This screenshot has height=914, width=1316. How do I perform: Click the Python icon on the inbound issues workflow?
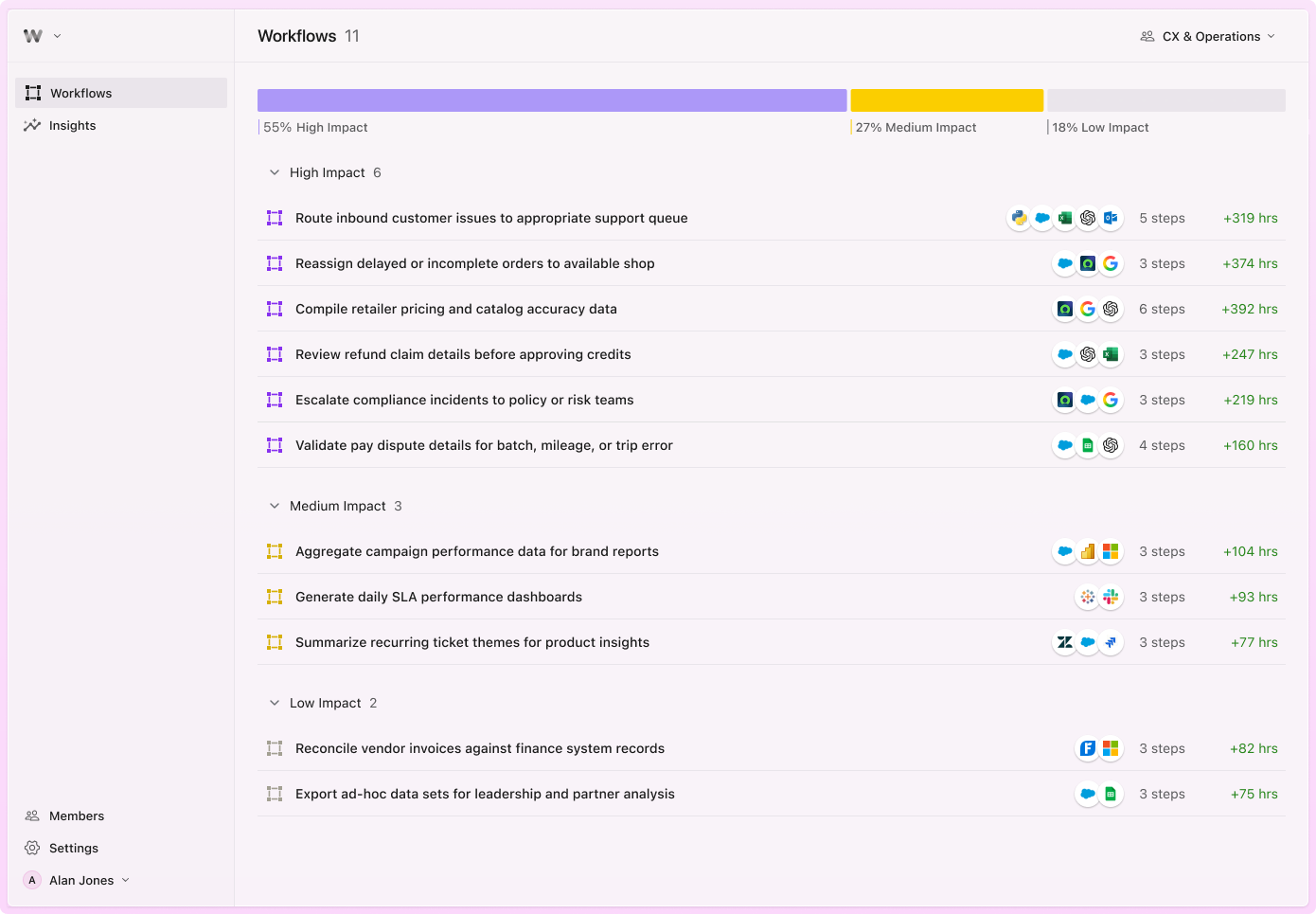click(1019, 218)
